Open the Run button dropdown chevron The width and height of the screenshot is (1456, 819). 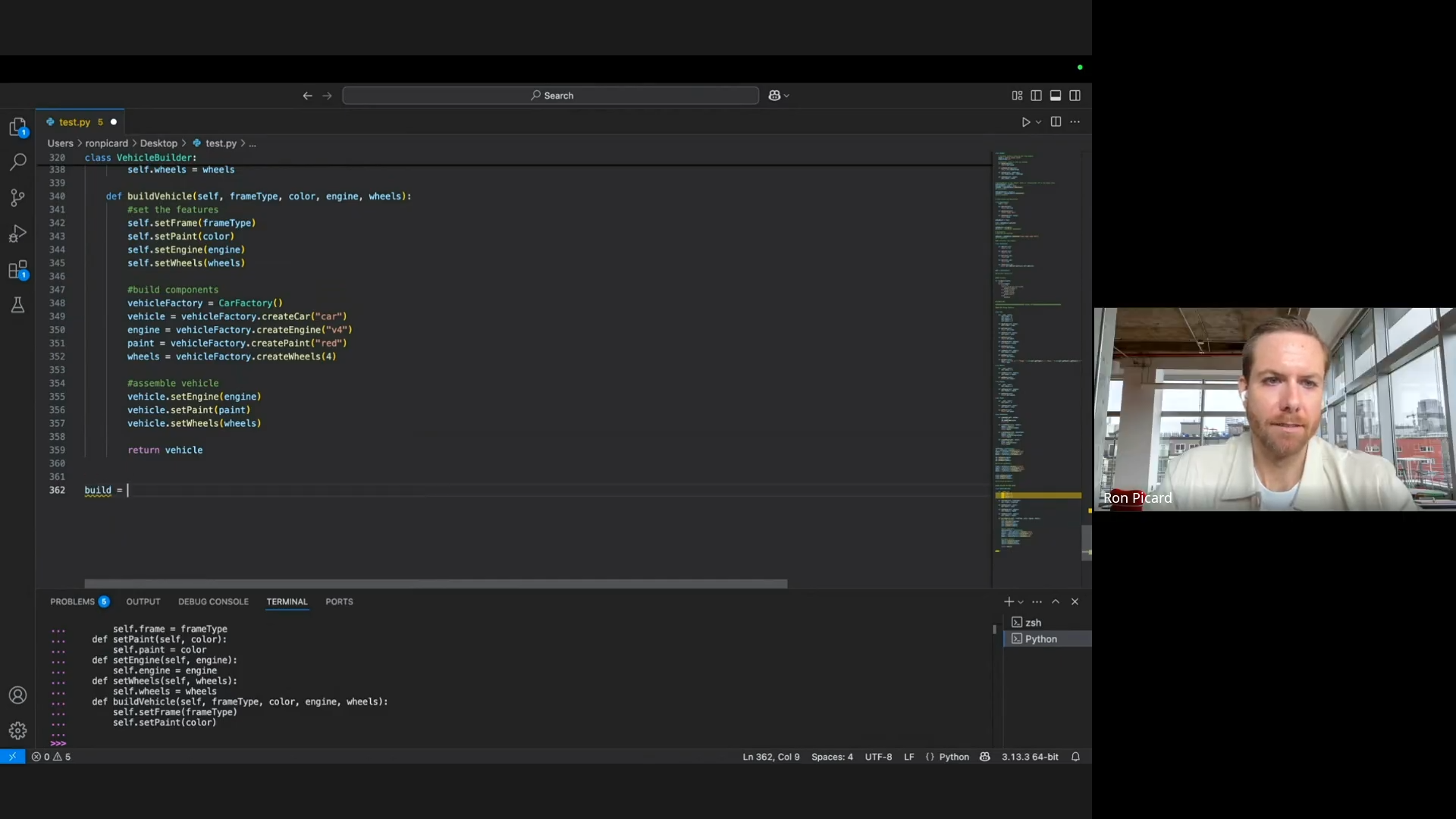coord(1037,121)
